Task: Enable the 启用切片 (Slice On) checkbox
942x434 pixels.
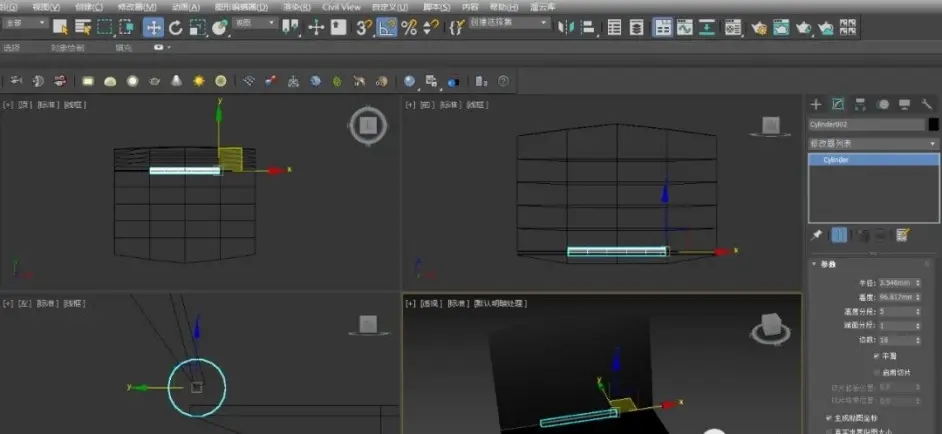Action: (877, 371)
